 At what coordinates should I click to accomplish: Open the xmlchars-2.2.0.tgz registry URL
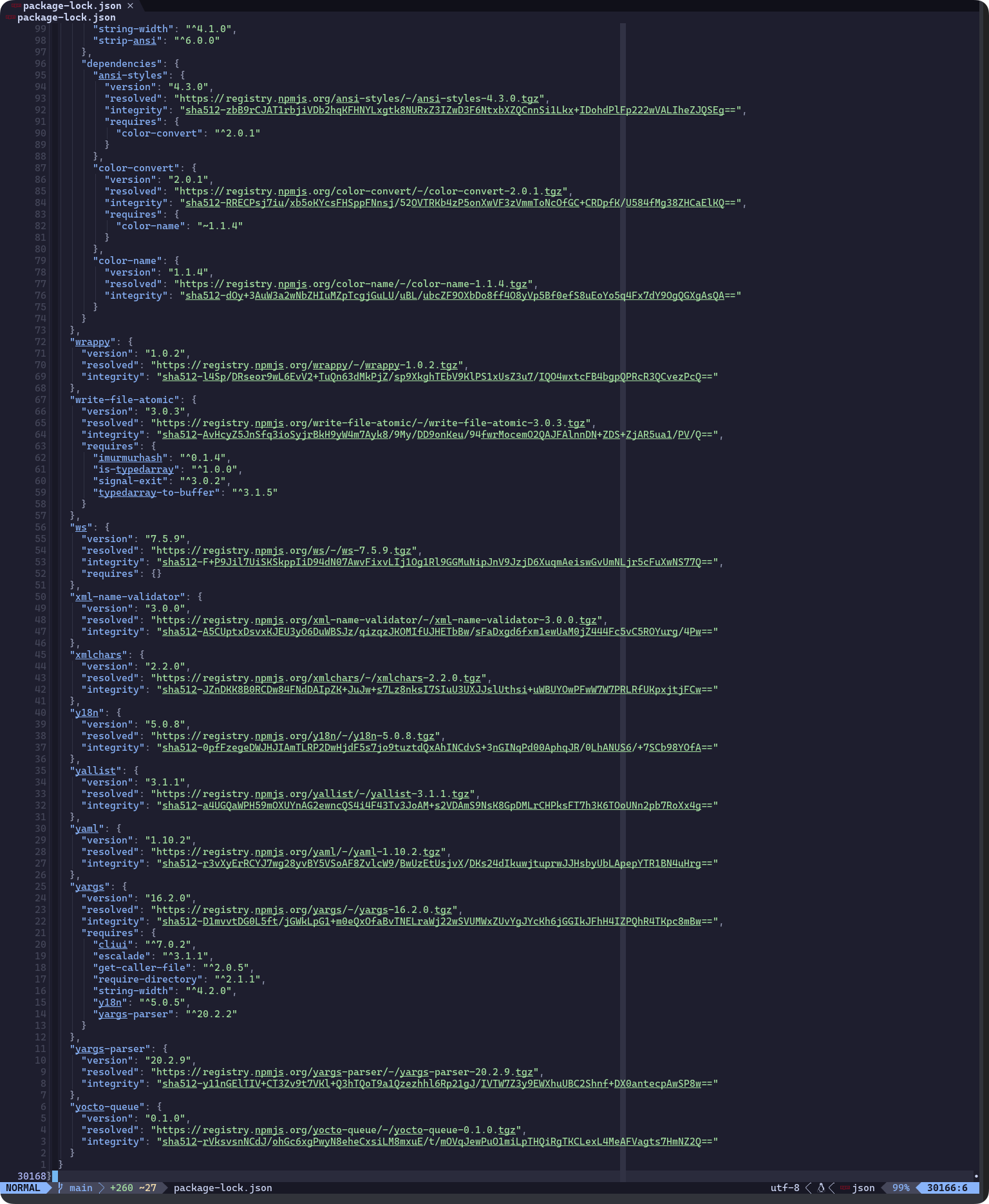319,678
